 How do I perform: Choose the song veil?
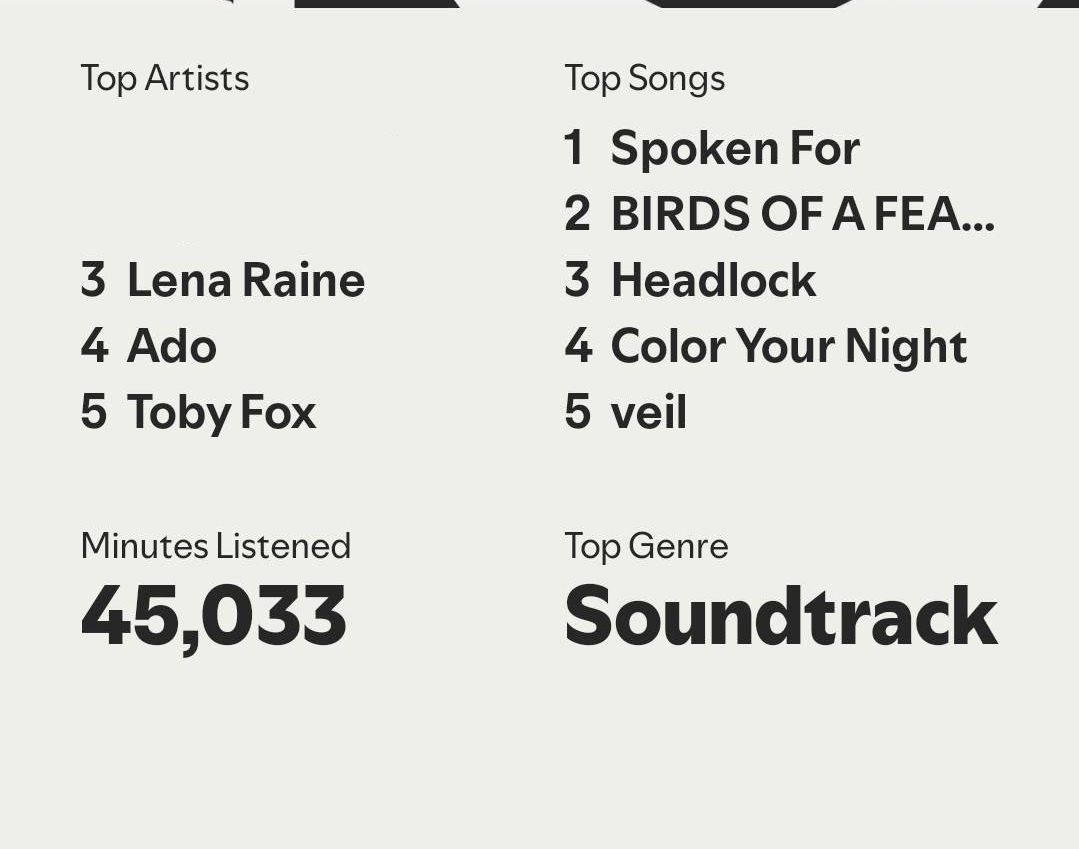648,412
